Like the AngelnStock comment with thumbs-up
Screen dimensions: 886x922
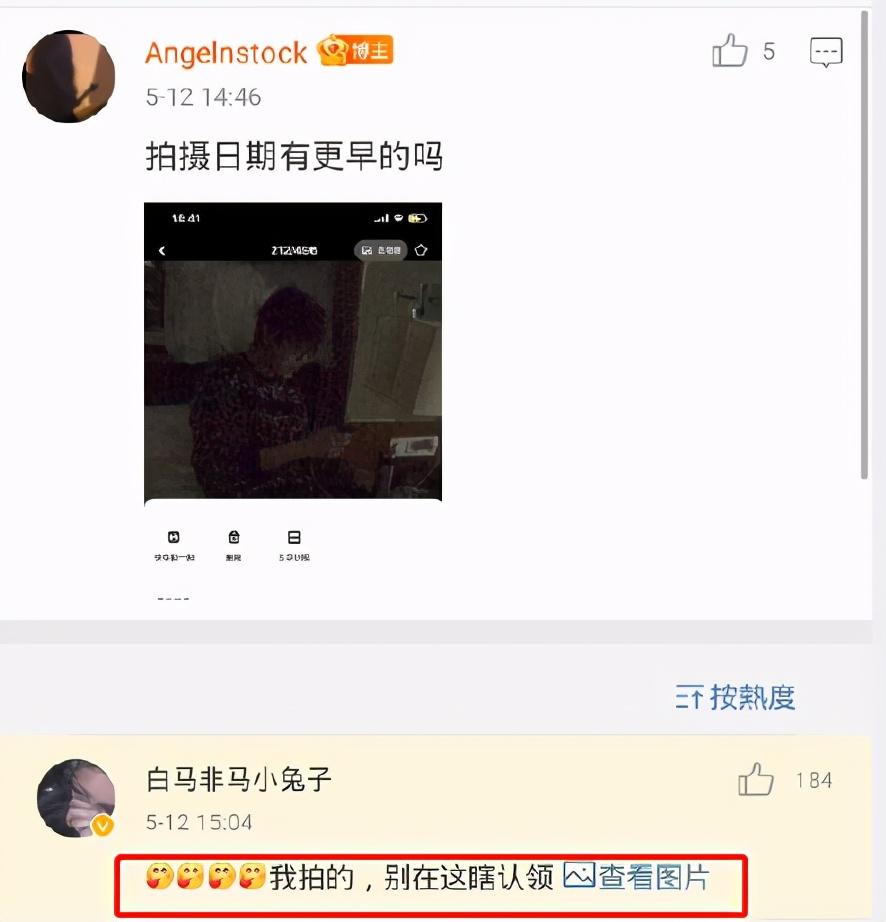730,51
